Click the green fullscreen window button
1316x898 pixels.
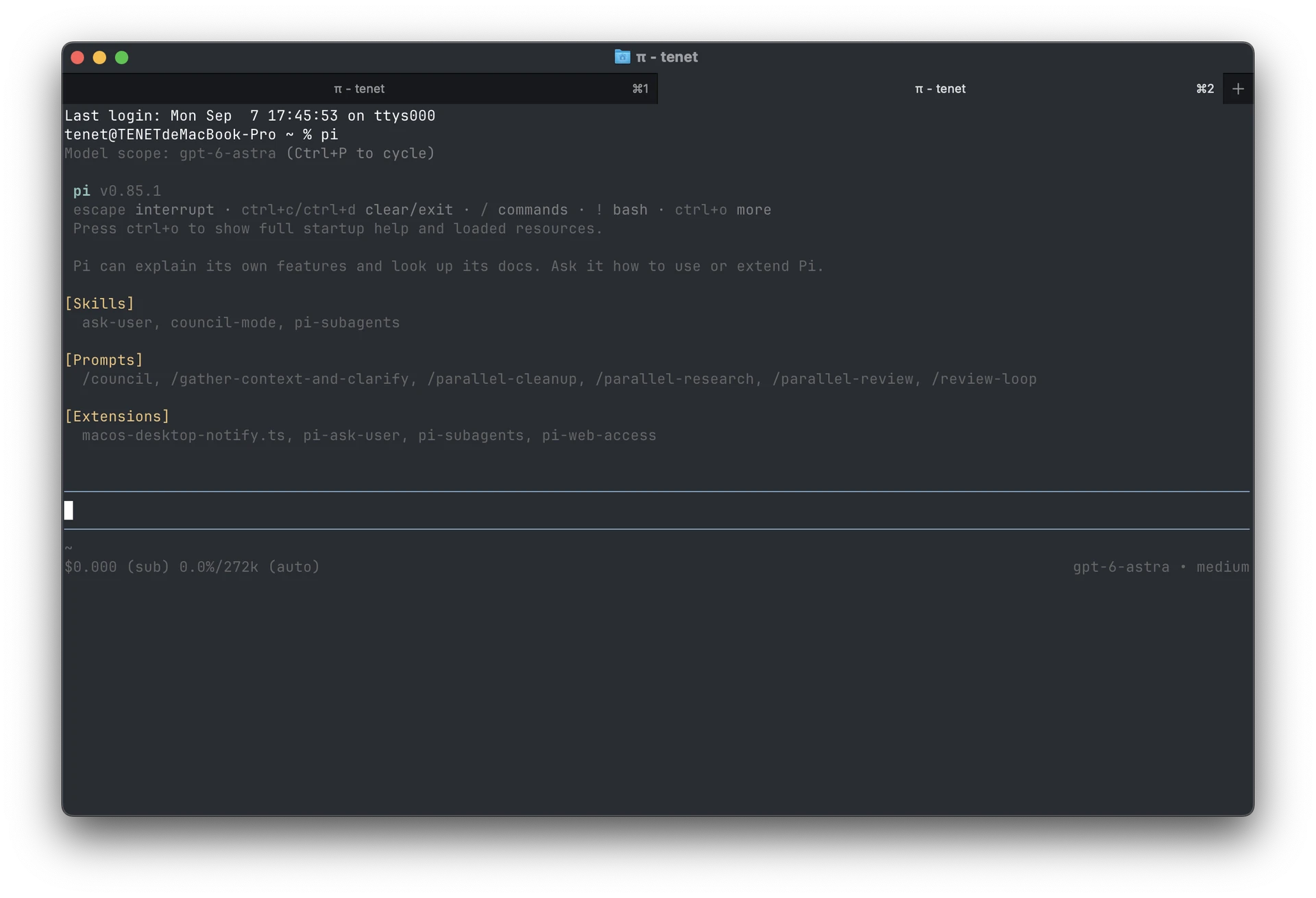[121, 58]
